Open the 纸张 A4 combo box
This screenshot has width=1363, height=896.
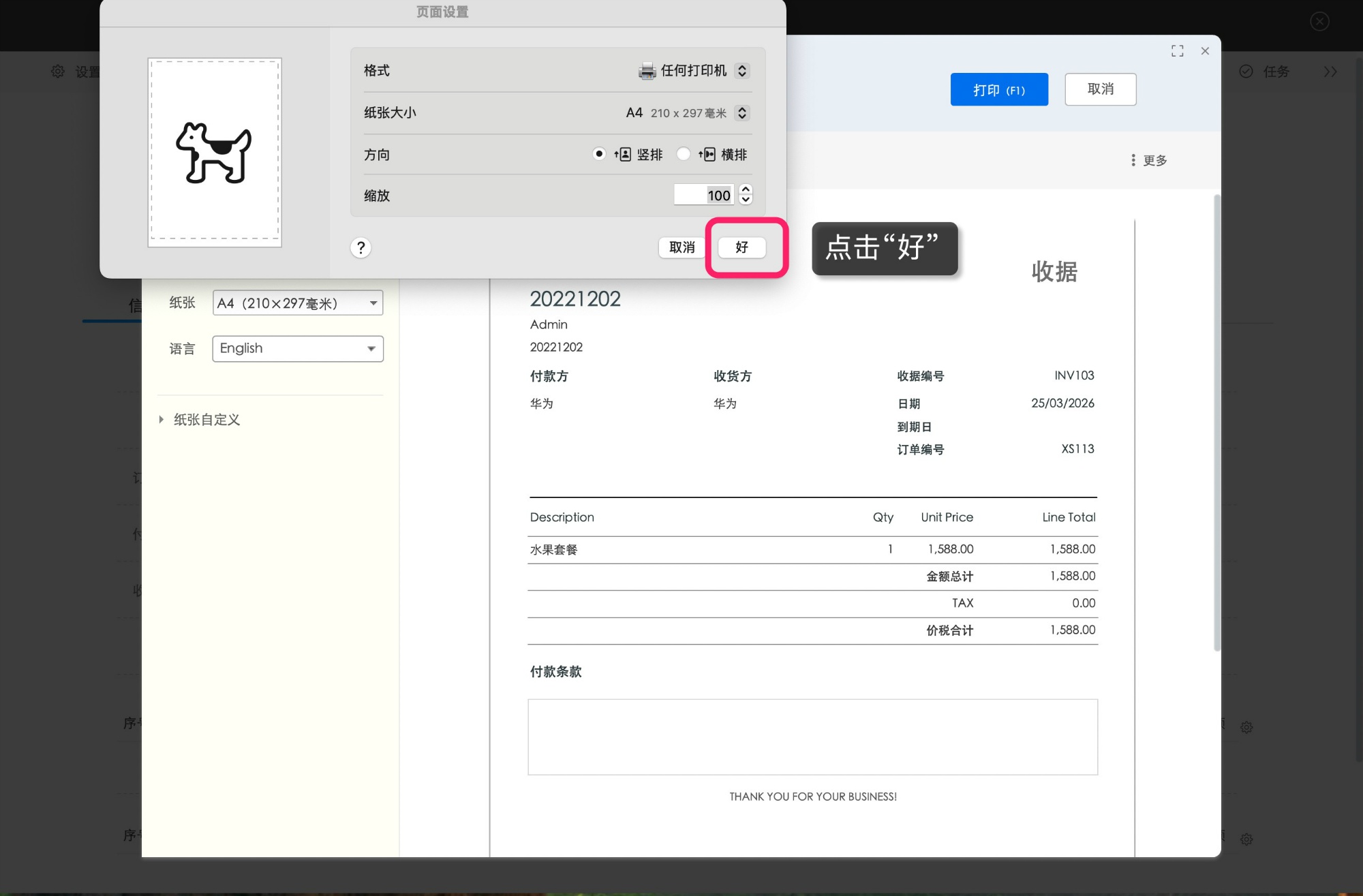pyautogui.click(x=297, y=303)
